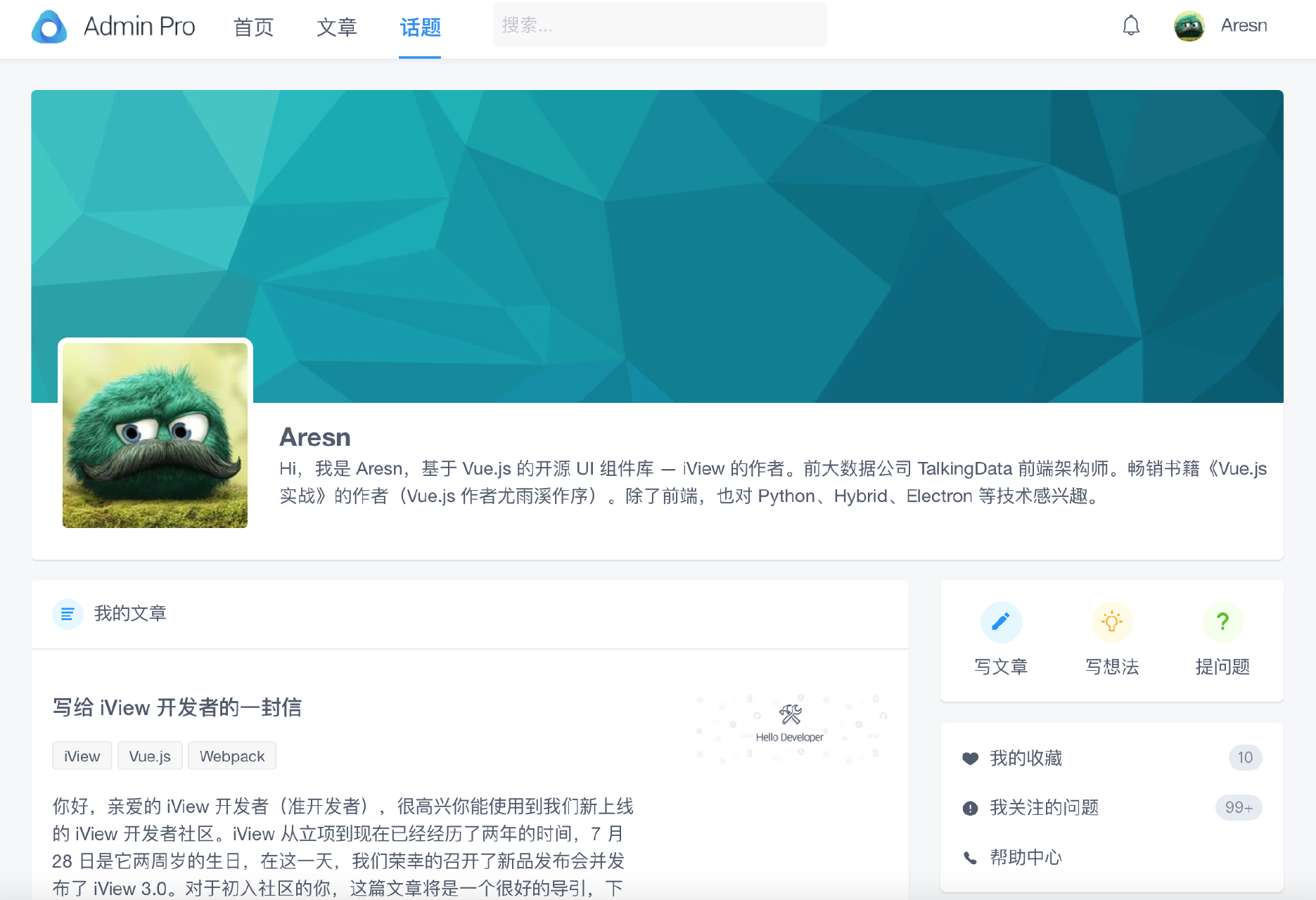Click the large profile avatar picture
Image resolution: width=1316 pixels, height=900 pixels.
click(x=155, y=435)
